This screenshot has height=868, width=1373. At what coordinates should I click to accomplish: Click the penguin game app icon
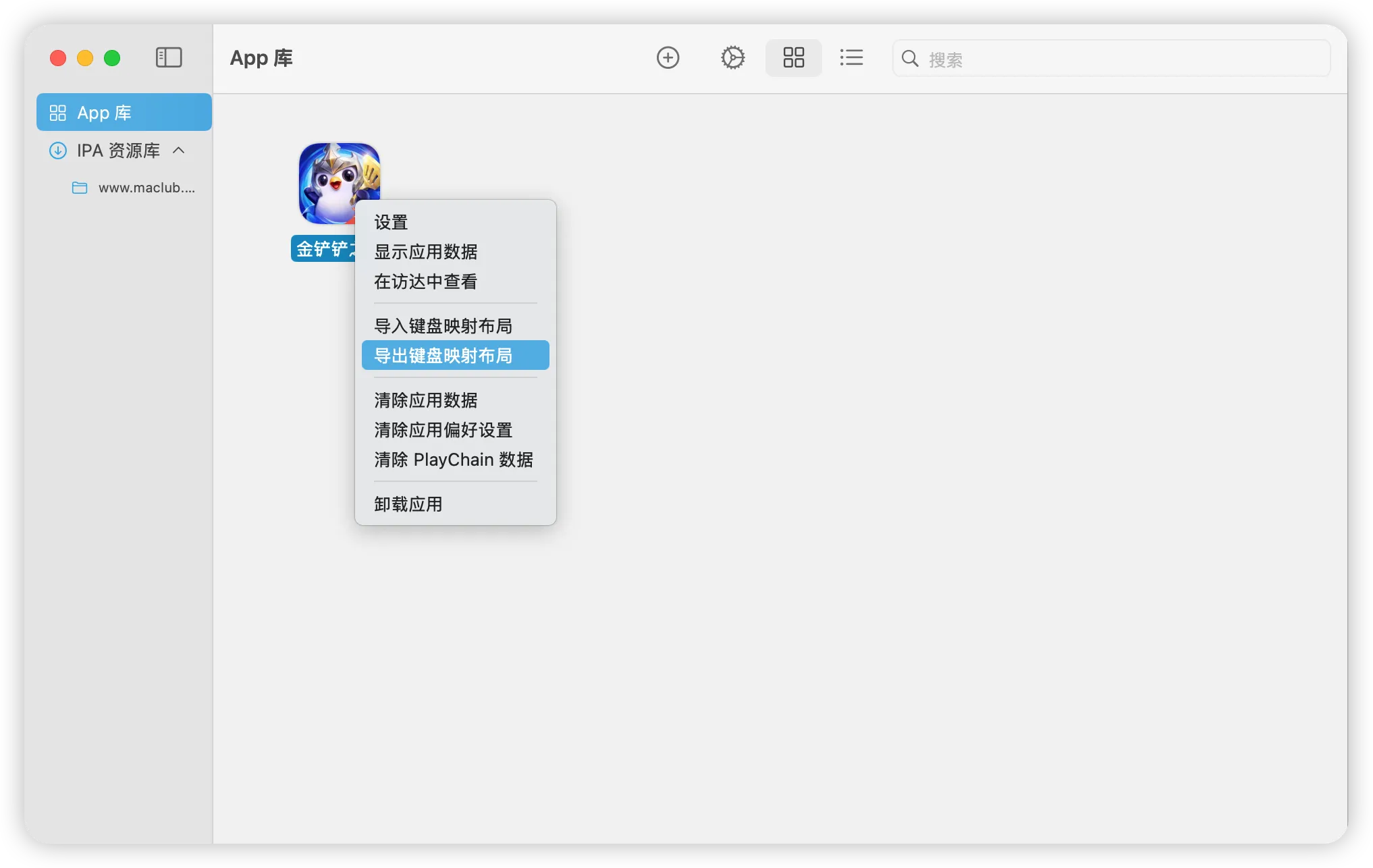tap(339, 183)
